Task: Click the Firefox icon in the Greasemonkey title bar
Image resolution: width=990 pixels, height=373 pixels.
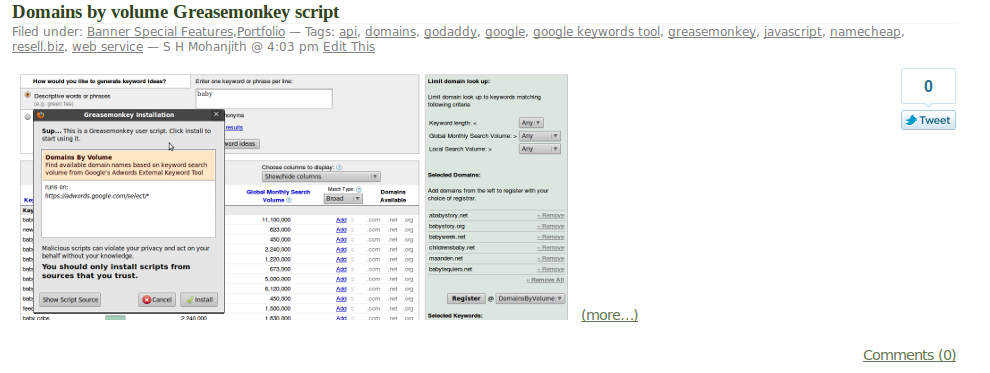Action: point(40,115)
